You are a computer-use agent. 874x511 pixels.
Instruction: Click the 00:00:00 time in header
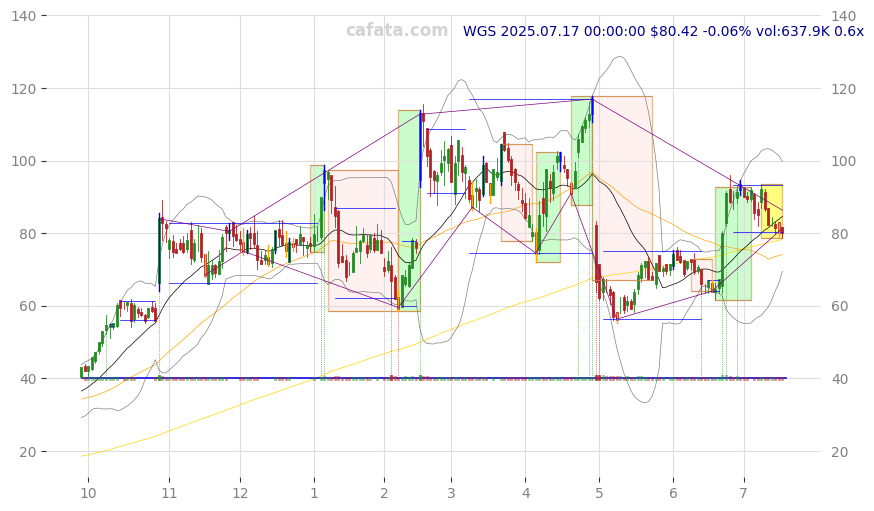(615, 31)
